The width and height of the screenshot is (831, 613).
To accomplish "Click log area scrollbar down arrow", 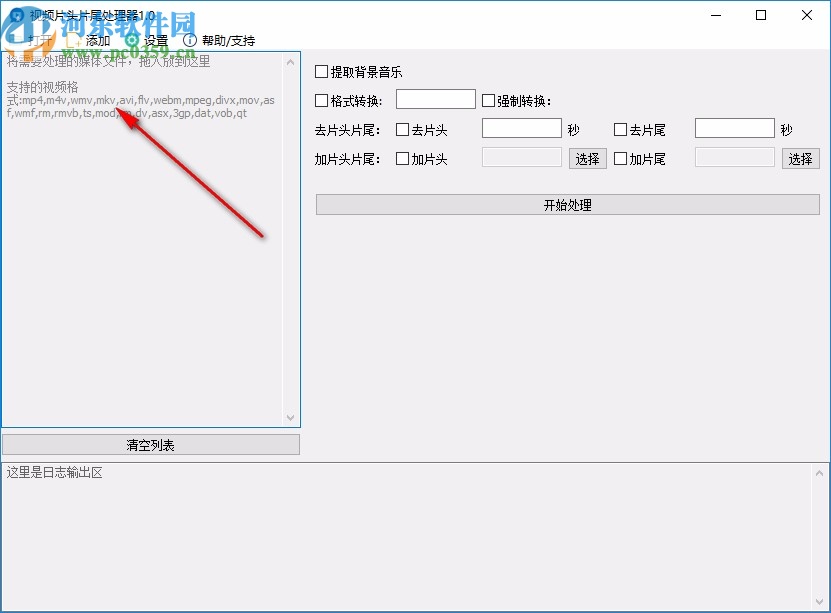I will tap(819, 602).
